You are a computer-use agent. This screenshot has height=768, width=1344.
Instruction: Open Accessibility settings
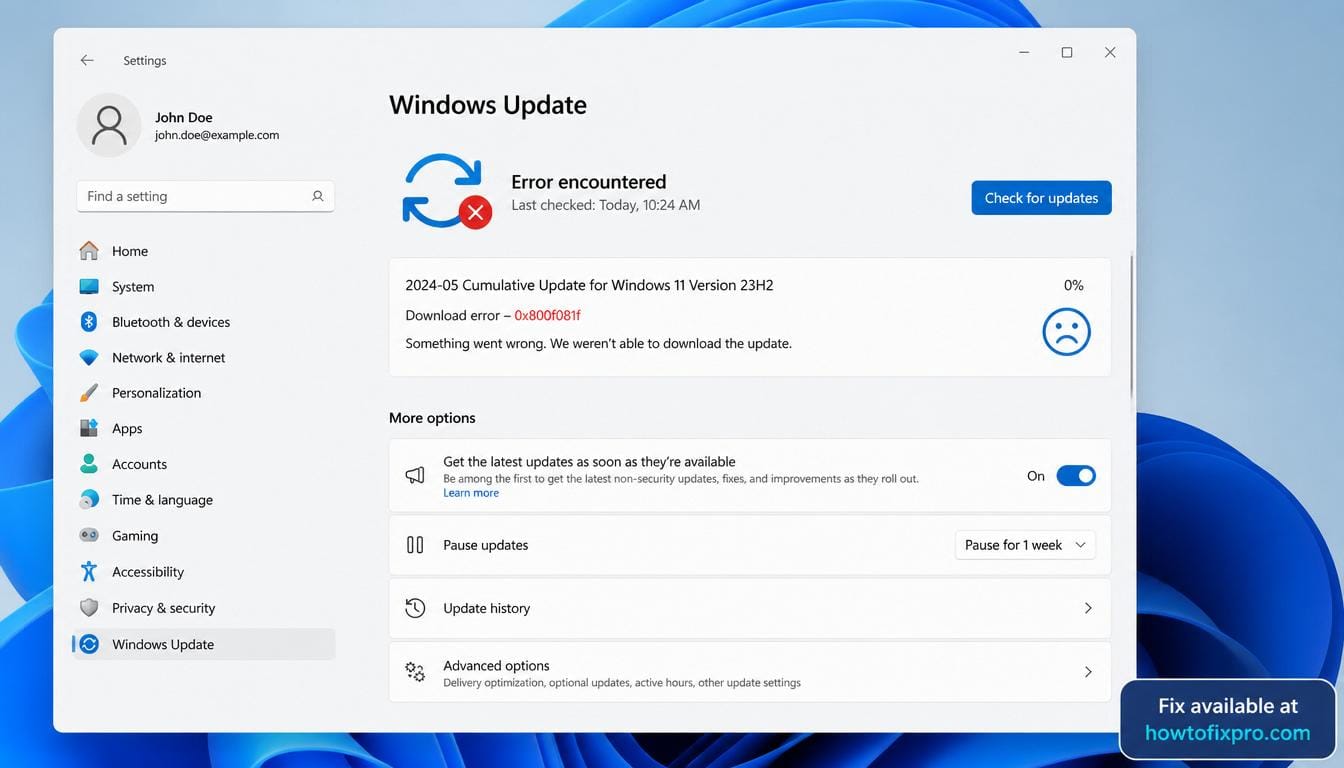(x=202, y=572)
